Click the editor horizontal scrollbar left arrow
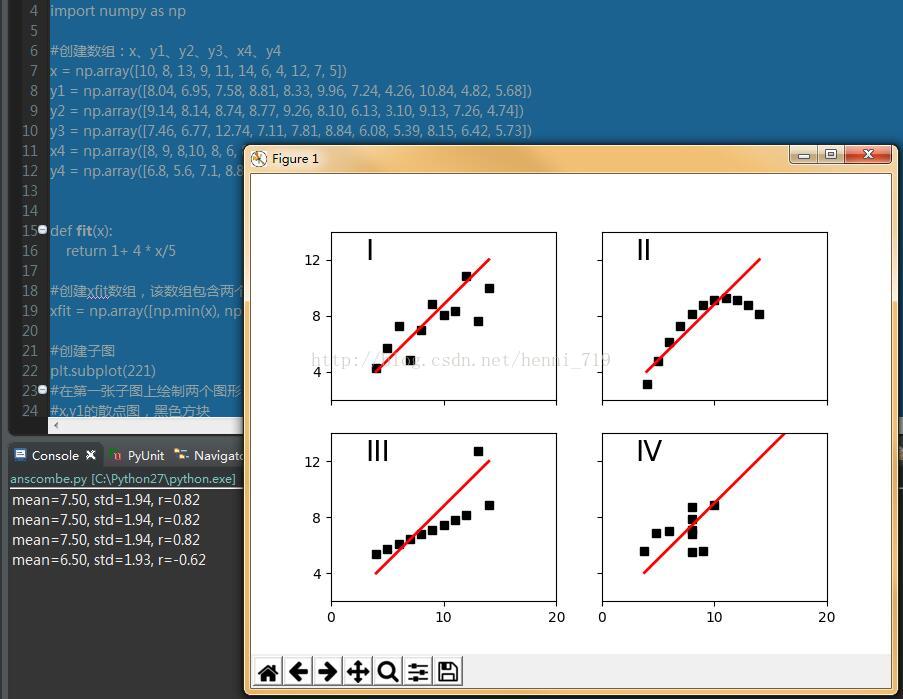This screenshot has height=699, width=903. pyautogui.click(x=56, y=425)
